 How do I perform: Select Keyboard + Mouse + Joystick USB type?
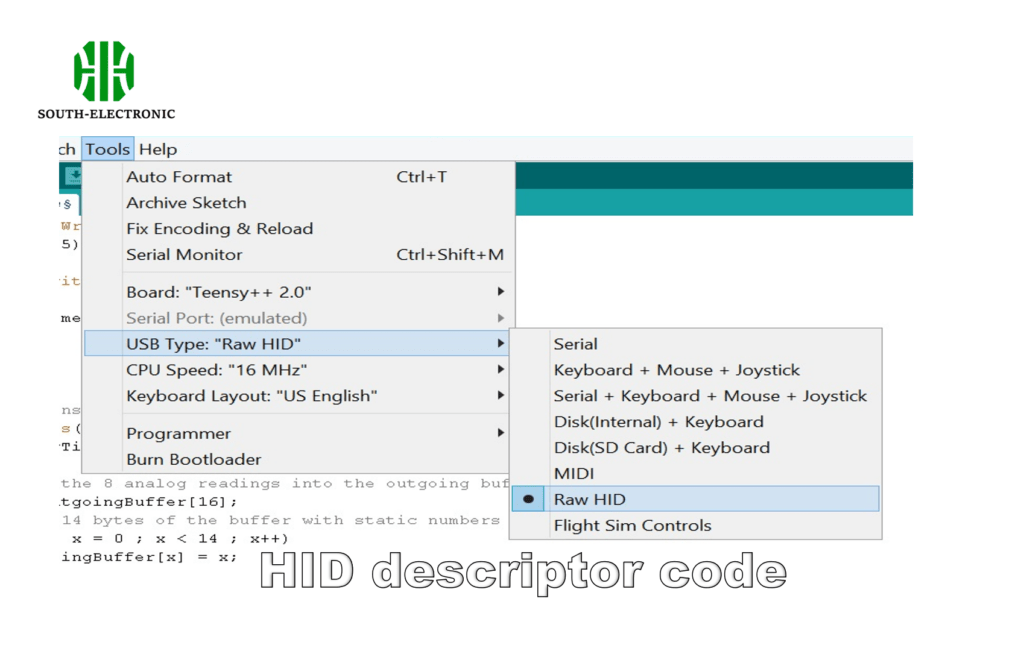point(676,369)
